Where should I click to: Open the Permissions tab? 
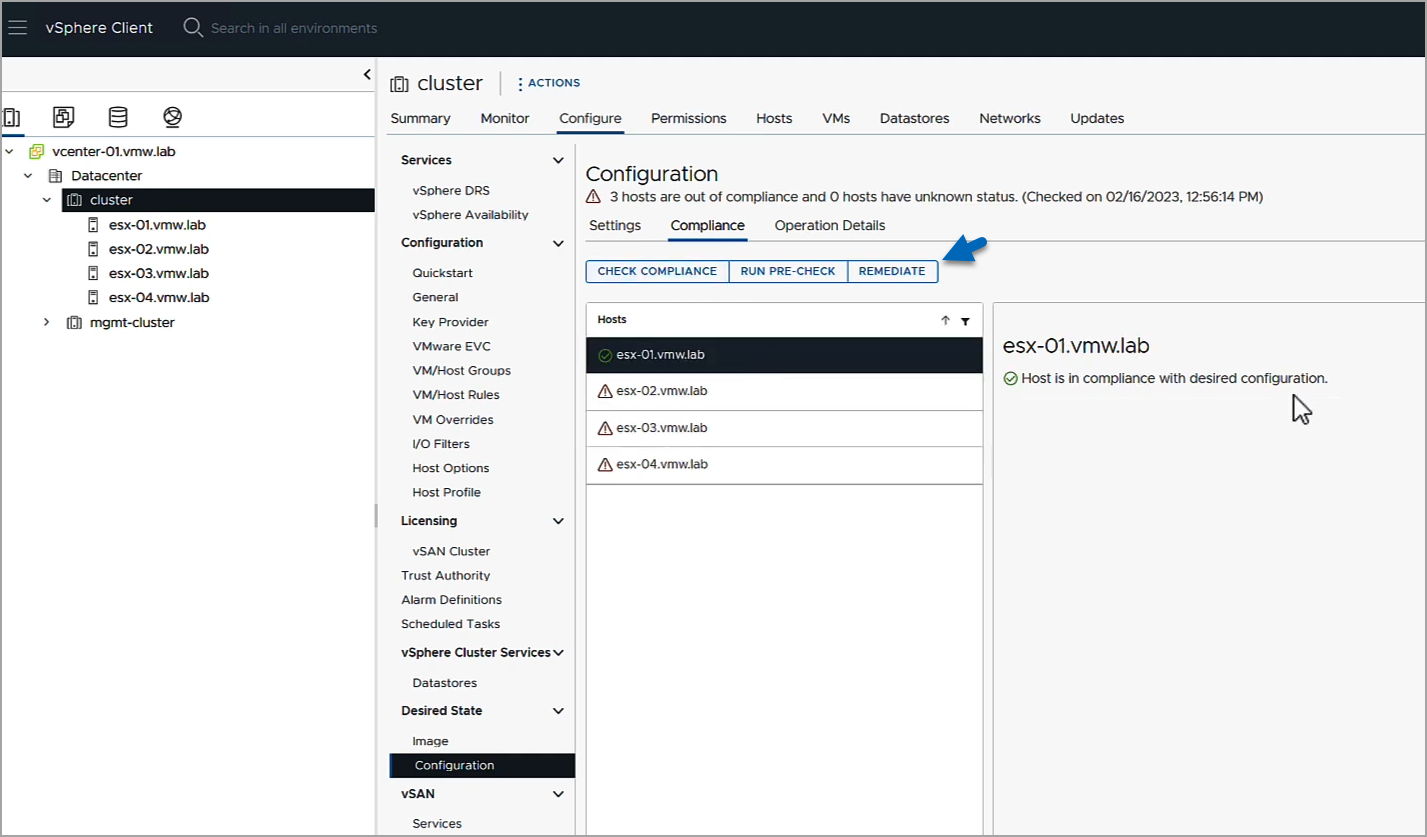(x=688, y=118)
